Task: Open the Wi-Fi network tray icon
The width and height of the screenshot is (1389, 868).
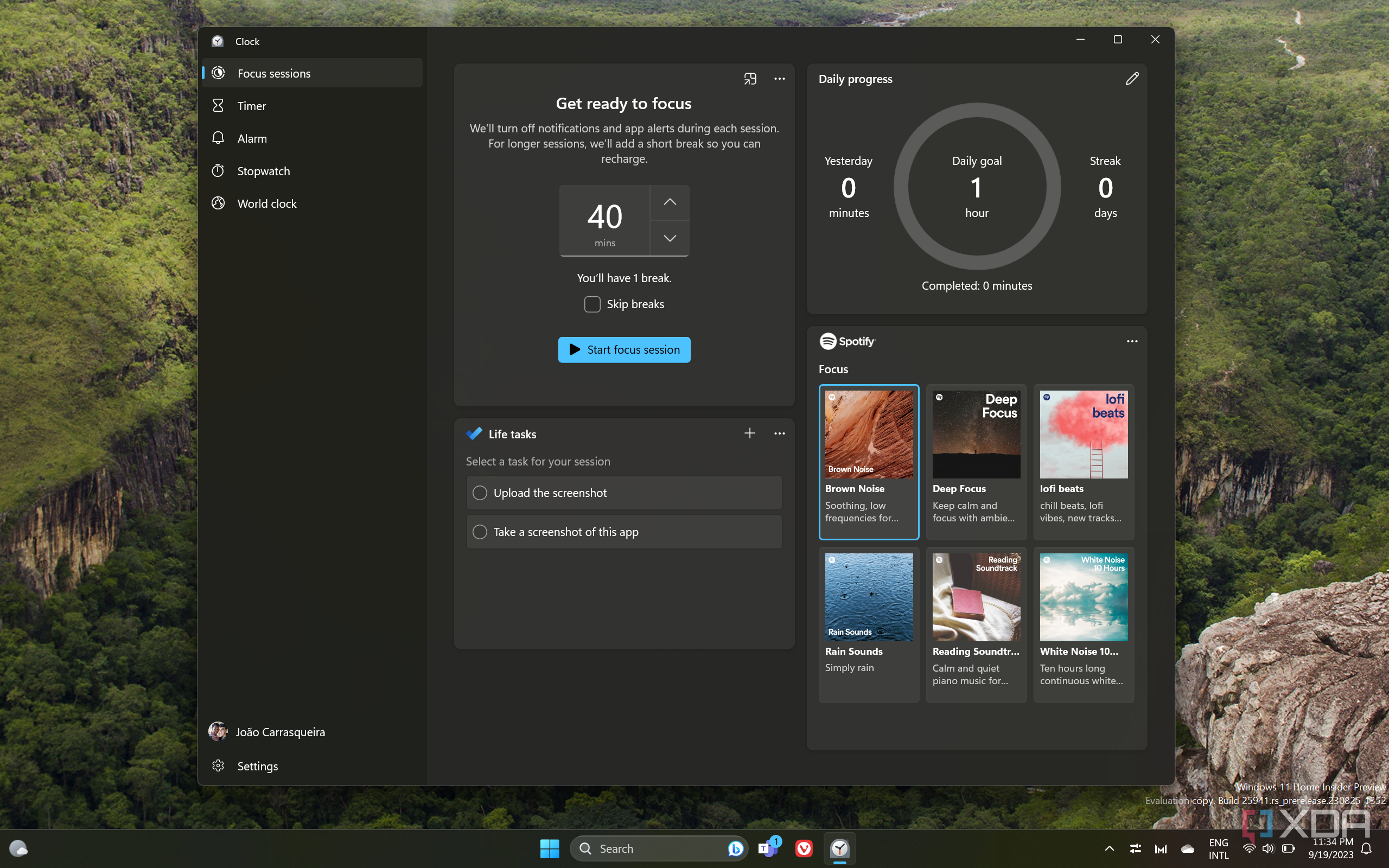Action: click(x=1249, y=848)
